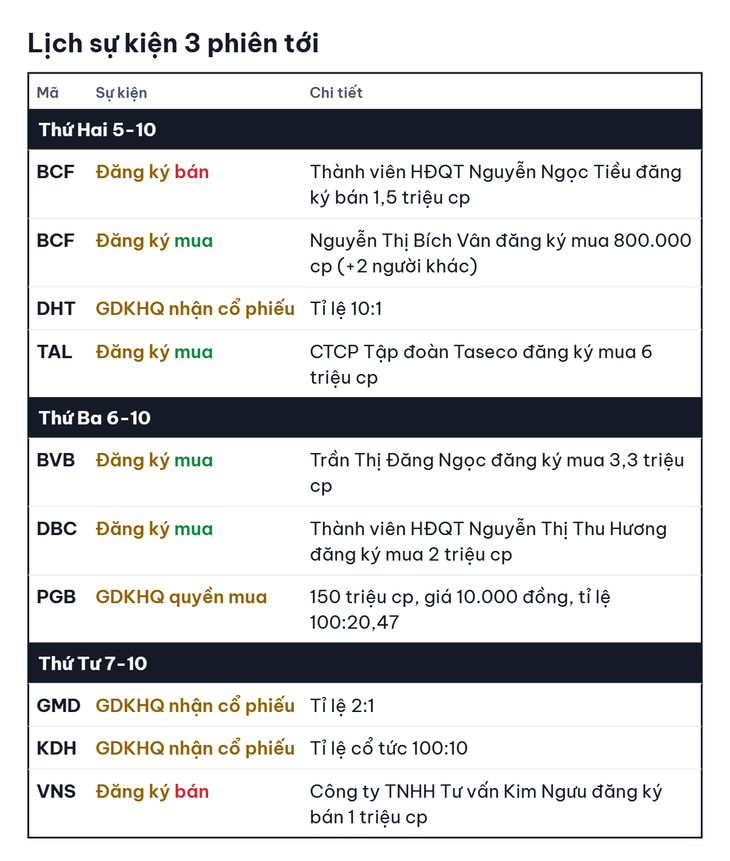The height and width of the screenshot is (861, 730).
Task: Click the Lịch sự kiện 3 phiên tới title
Action: point(173,44)
